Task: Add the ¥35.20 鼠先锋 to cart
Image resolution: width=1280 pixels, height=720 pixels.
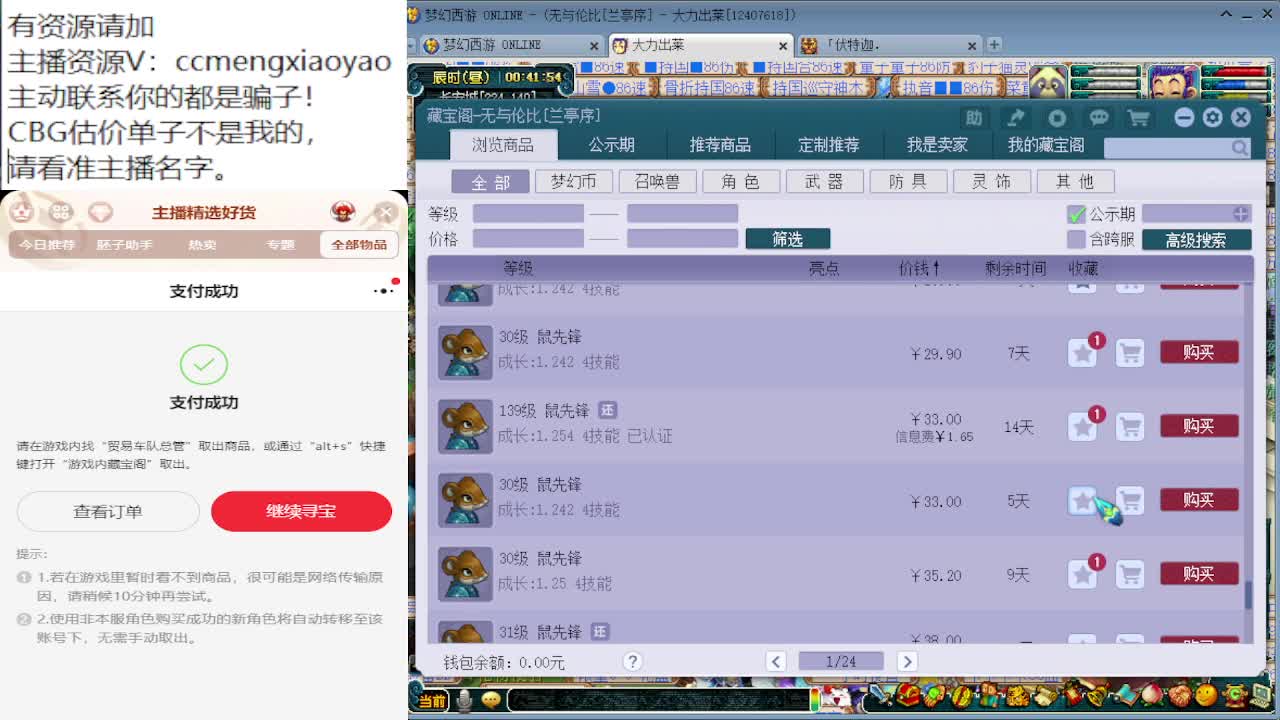Action: click(1130, 575)
